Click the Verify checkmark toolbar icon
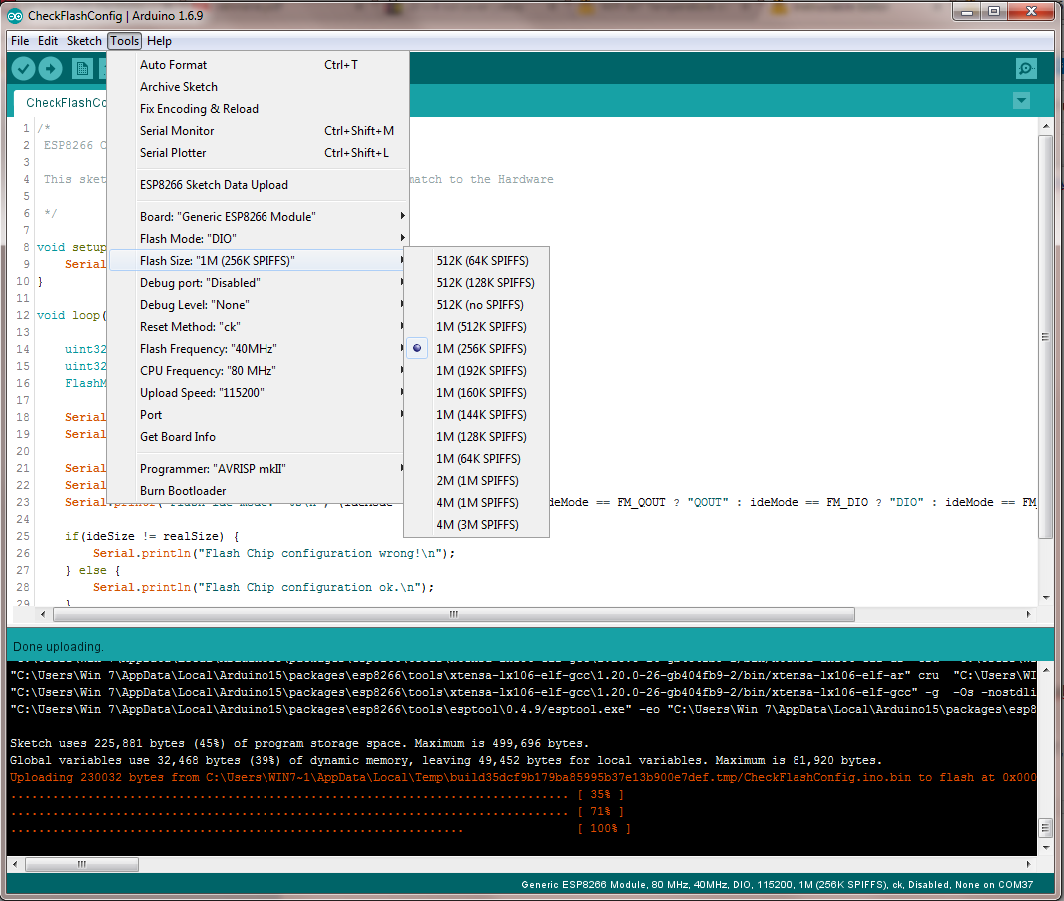This screenshot has width=1064, height=901. point(24,68)
